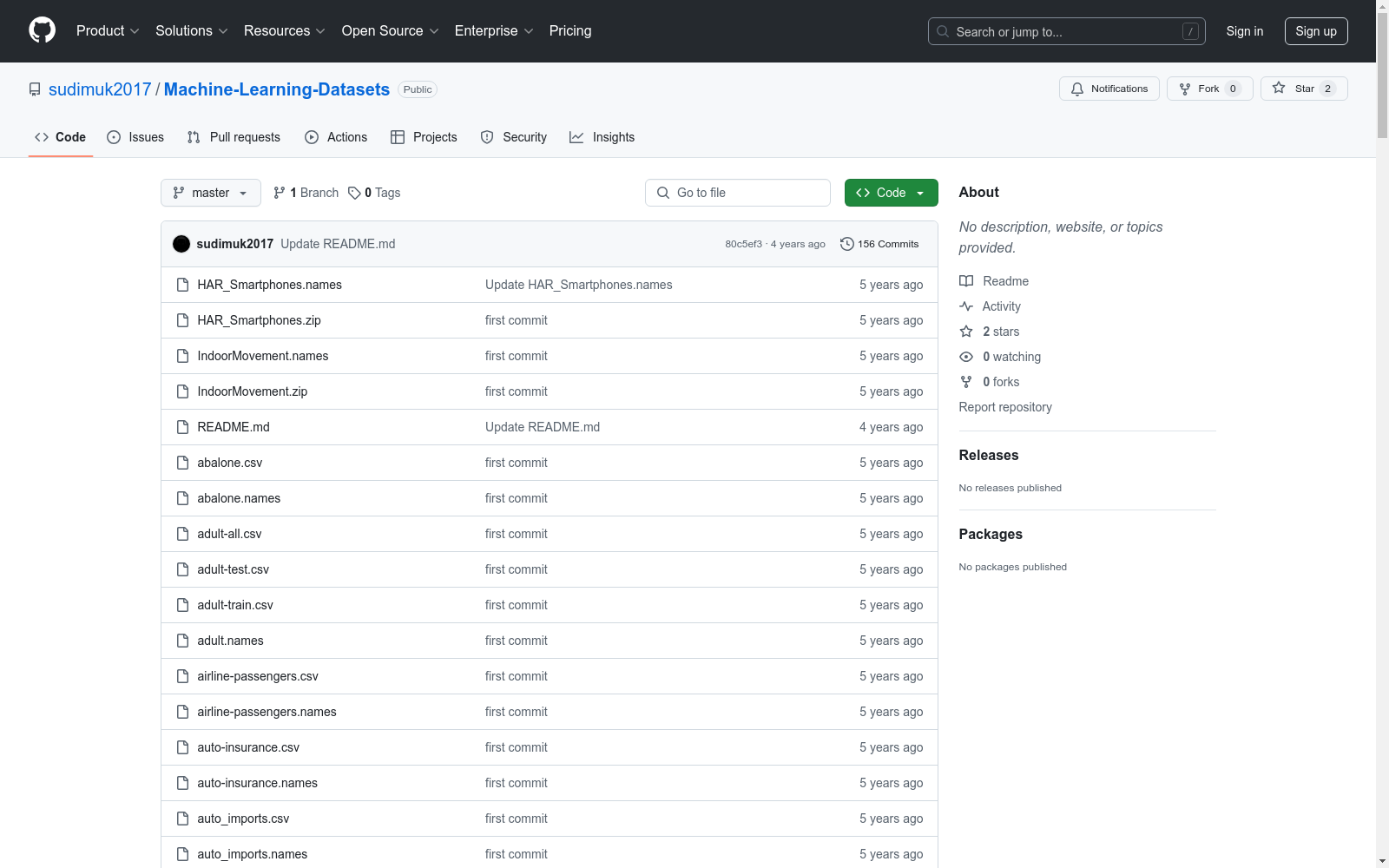
Task: Open the Pricing page
Action: point(570,30)
